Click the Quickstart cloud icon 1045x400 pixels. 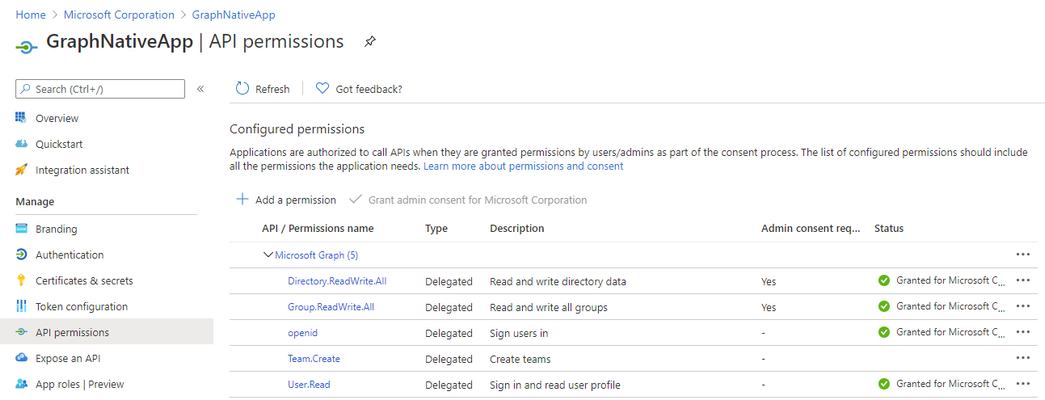pos(21,144)
